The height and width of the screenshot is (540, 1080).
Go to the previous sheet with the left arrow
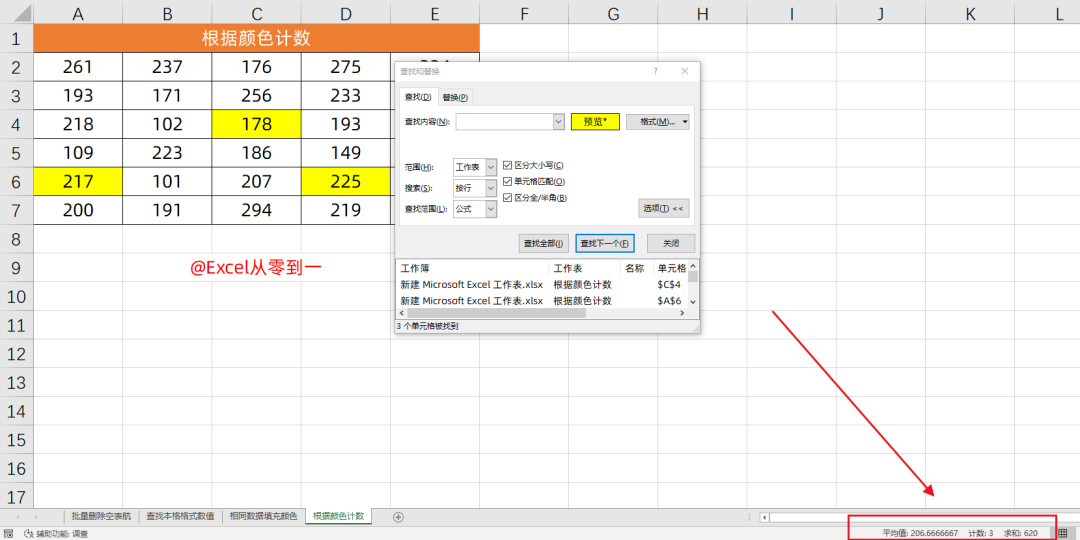(x=18, y=517)
